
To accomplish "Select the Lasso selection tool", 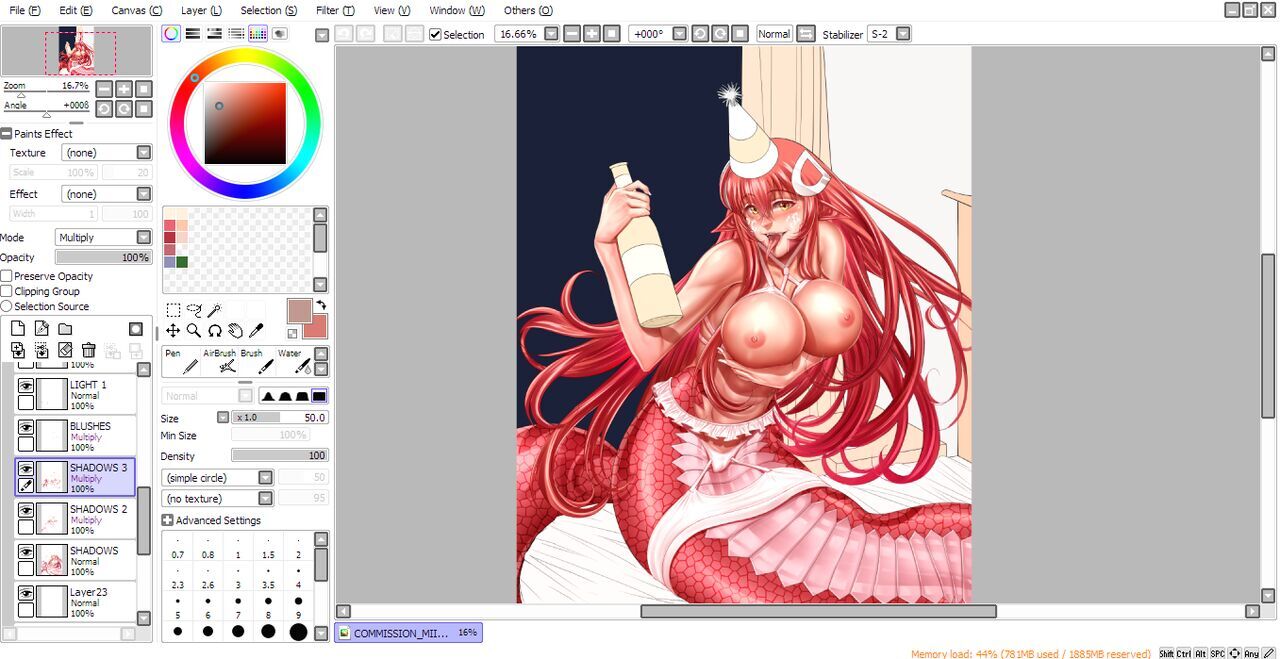I will tap(194, 310).
